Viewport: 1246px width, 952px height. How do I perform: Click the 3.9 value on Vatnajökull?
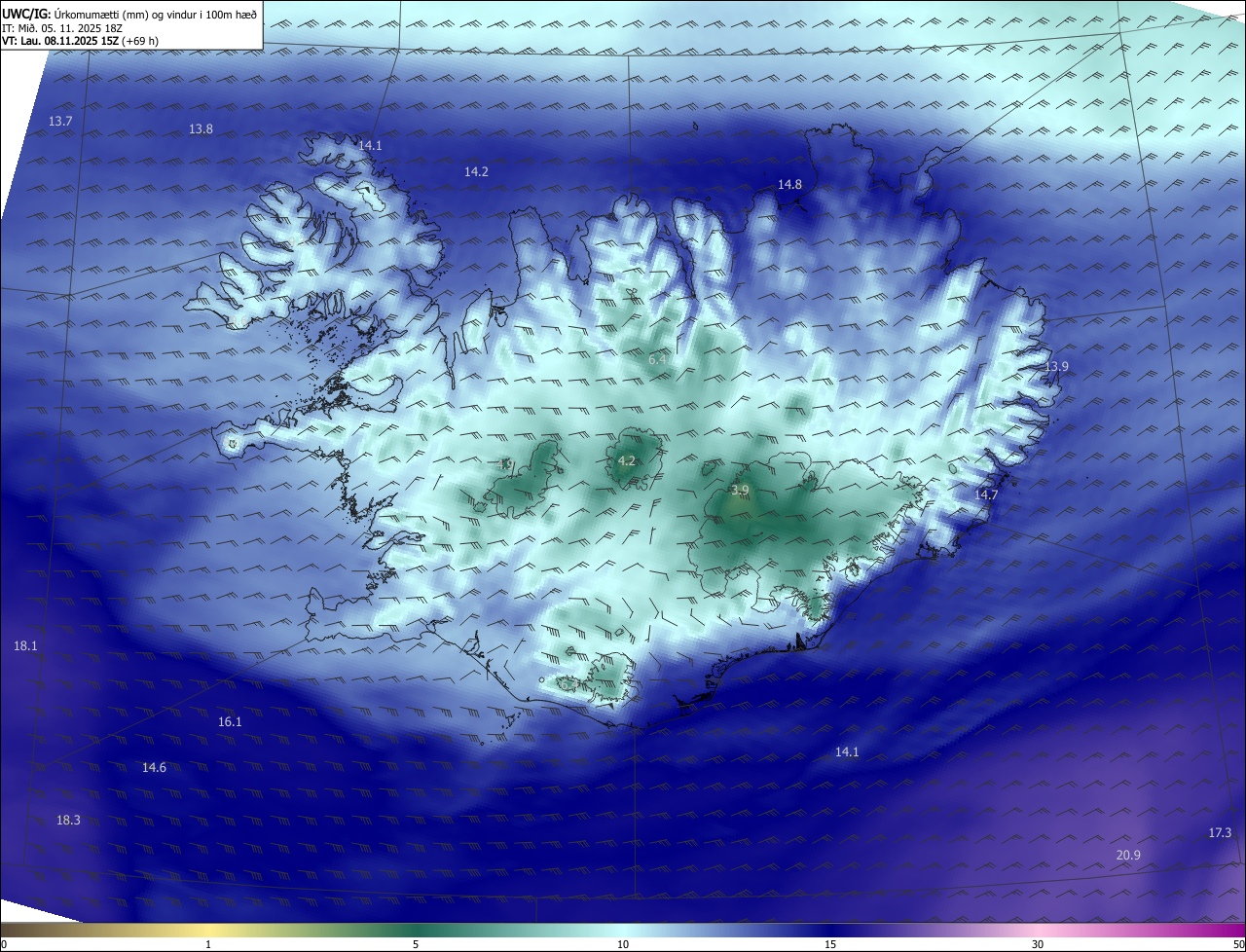(740, 490)
